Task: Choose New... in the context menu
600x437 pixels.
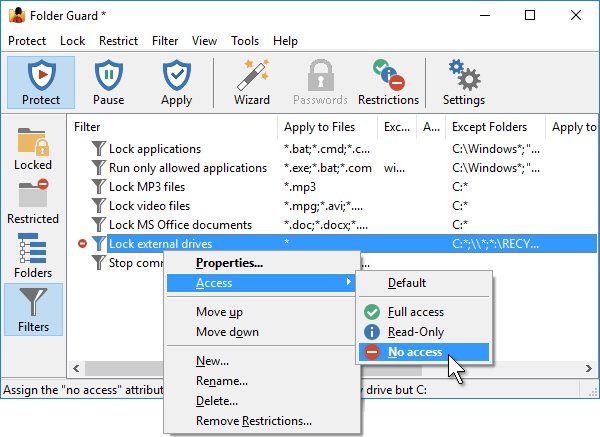Action: tap(262, 361)
